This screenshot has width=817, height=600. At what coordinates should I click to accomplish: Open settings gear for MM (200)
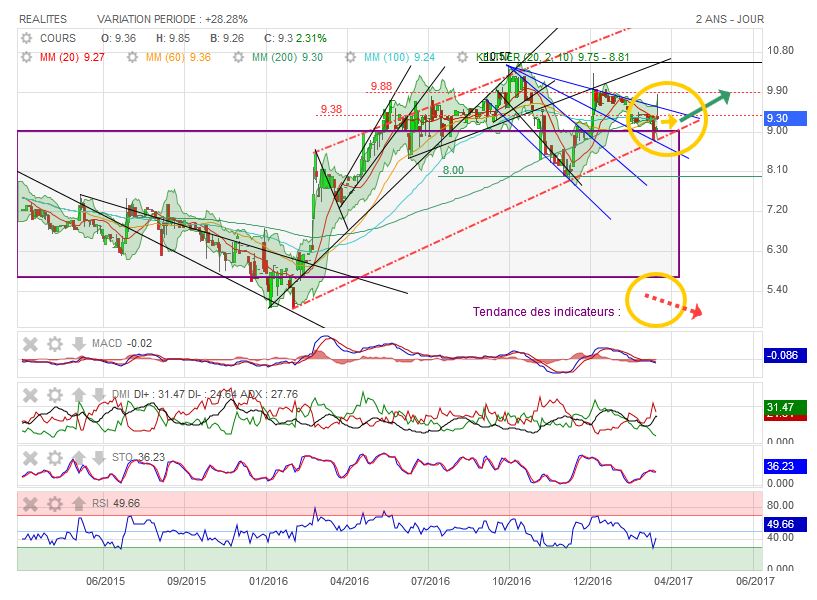238,57
